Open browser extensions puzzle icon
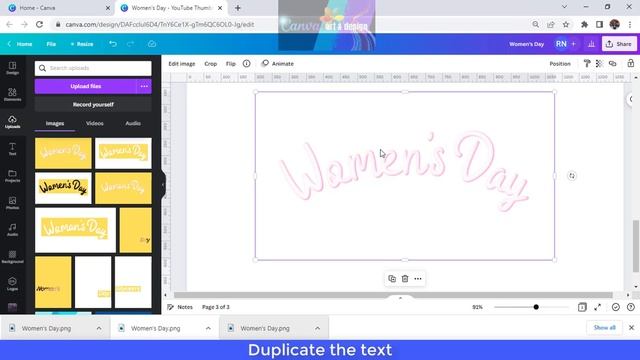This screenshot has height=360, width=640. click(x=584, y=24)
